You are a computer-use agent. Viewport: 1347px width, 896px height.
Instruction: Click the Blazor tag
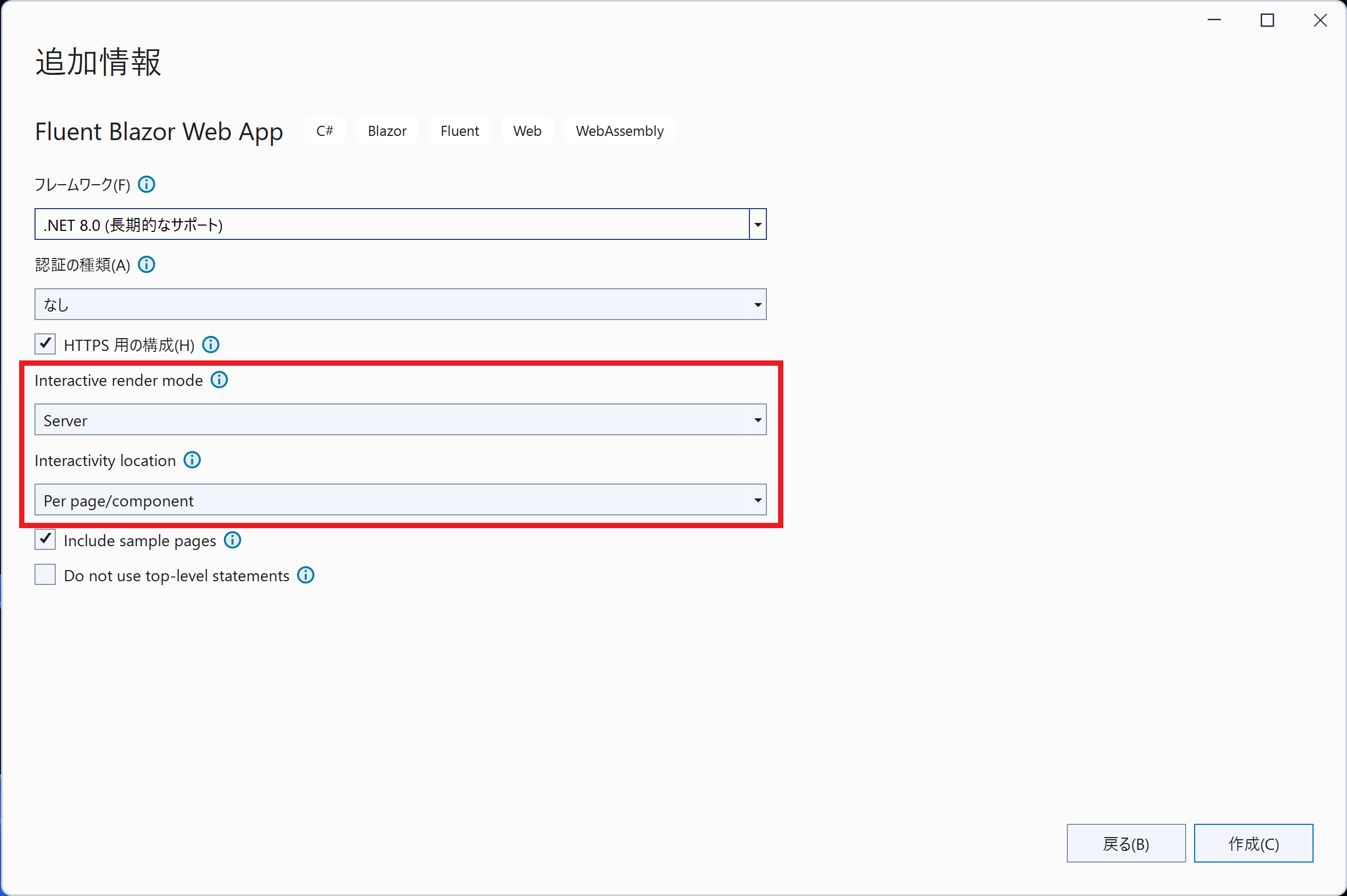pos(387,131)
